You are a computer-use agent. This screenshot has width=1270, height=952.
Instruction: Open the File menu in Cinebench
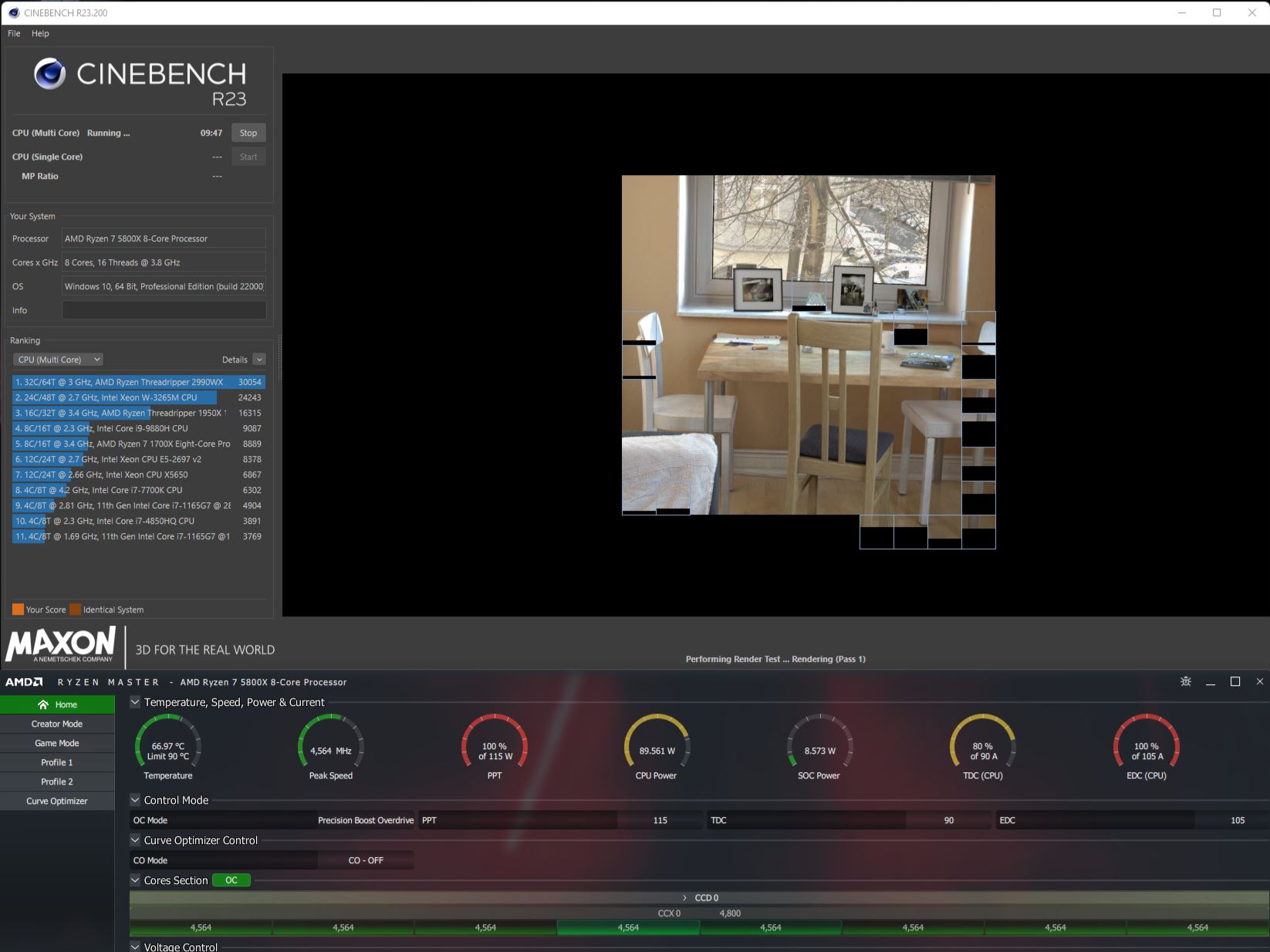tap(14, 33)
